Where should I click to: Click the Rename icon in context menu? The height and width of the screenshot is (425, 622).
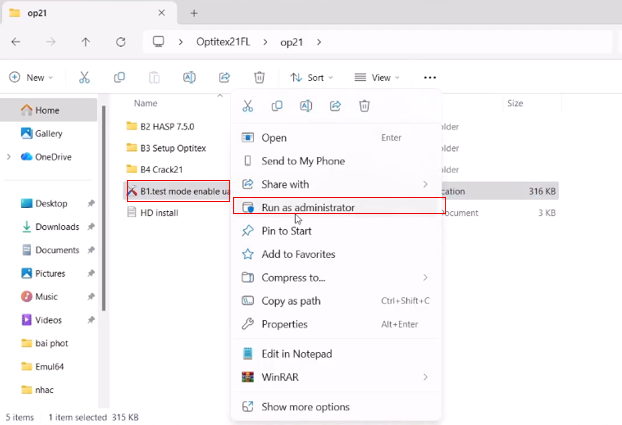coord(306,106)
